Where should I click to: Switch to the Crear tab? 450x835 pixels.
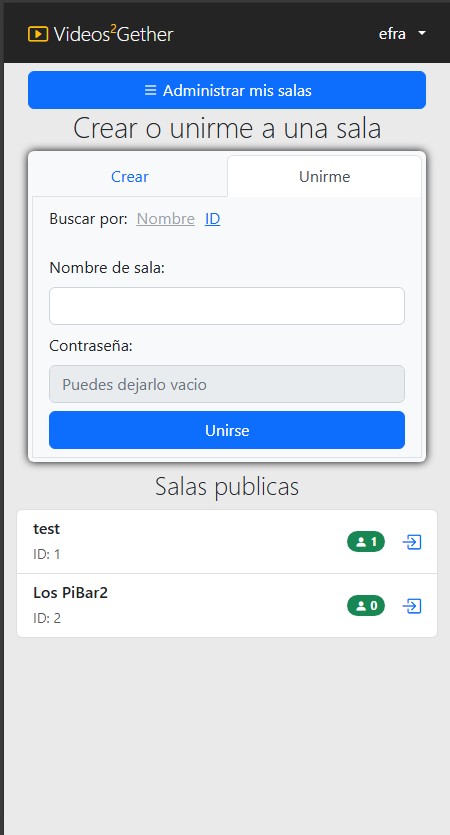tap(129, 176)
